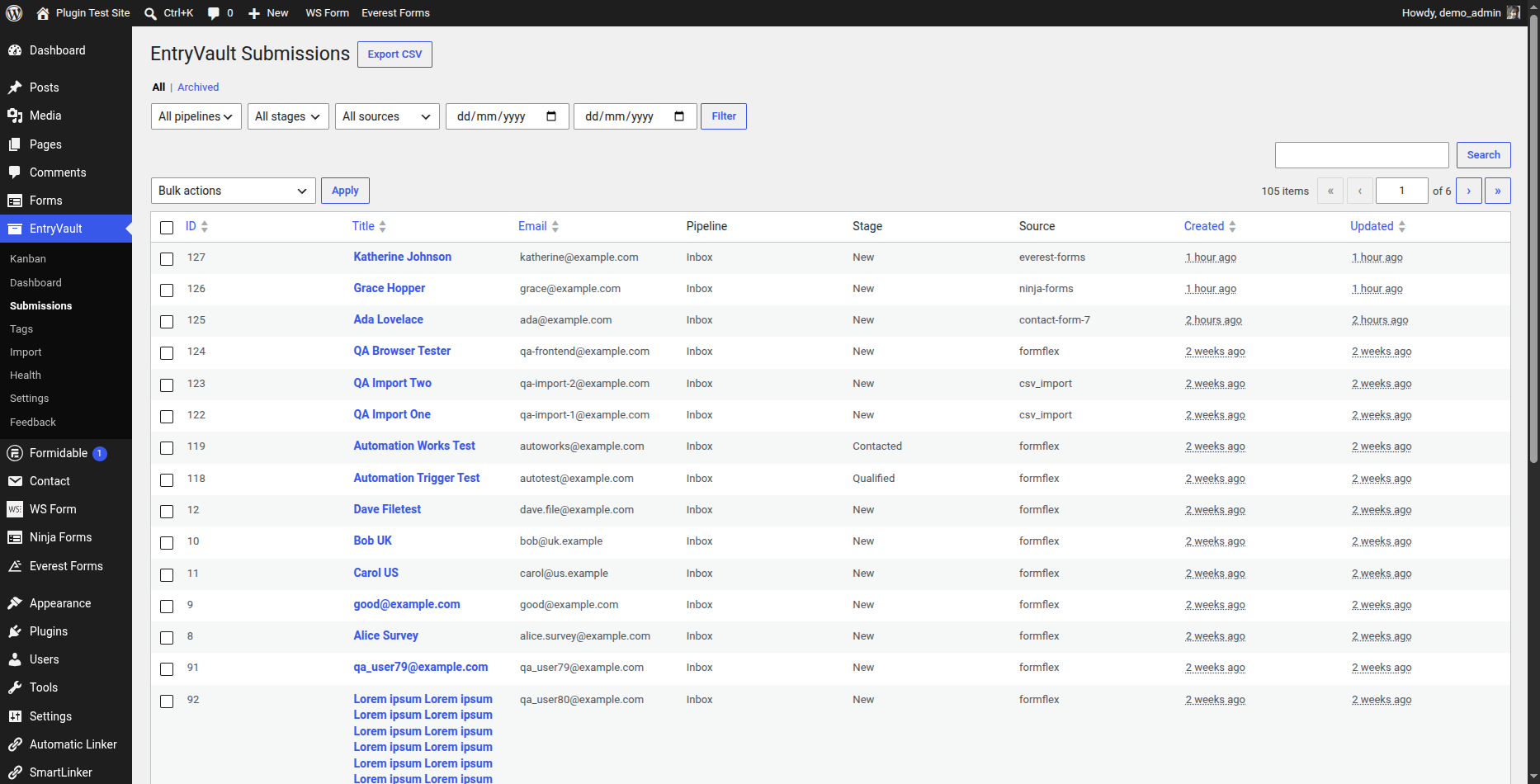Click the page scrollbar on the right
Viewport: 1540px width, 784px height.
(1533, 239)
